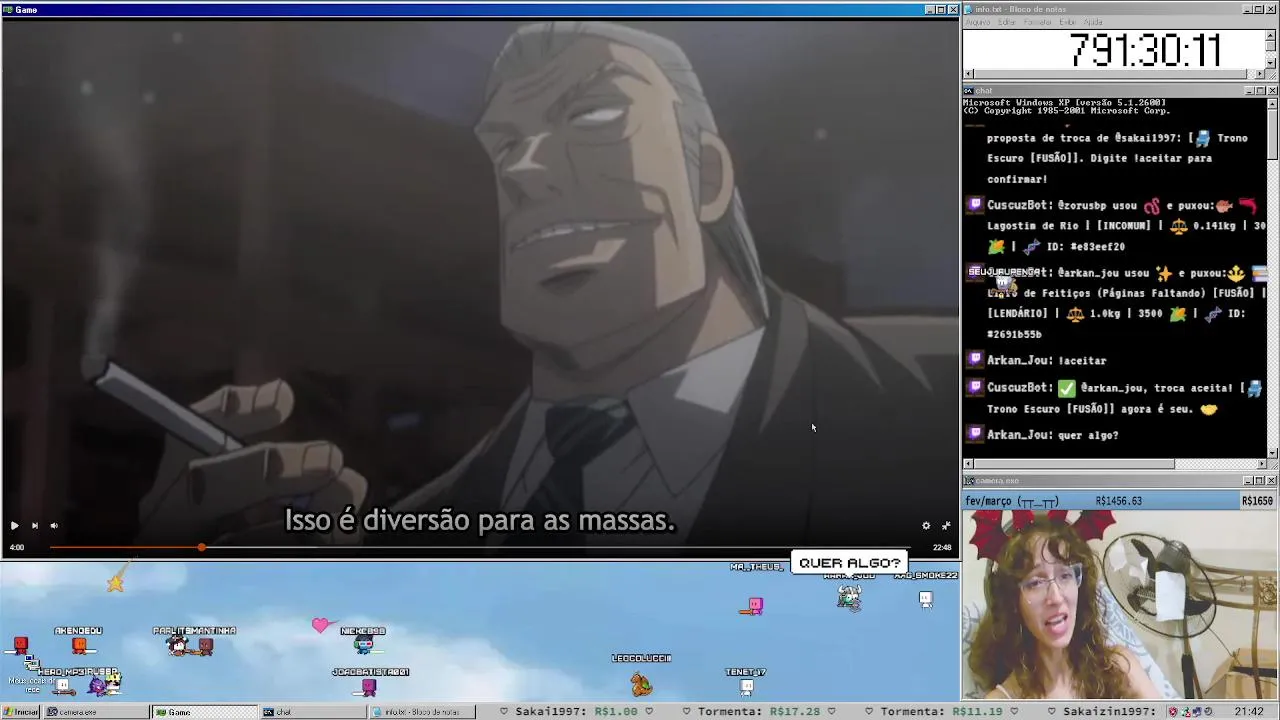
Task: Open Editar menu in Bloco de notas
Action: coord(1007,22)
